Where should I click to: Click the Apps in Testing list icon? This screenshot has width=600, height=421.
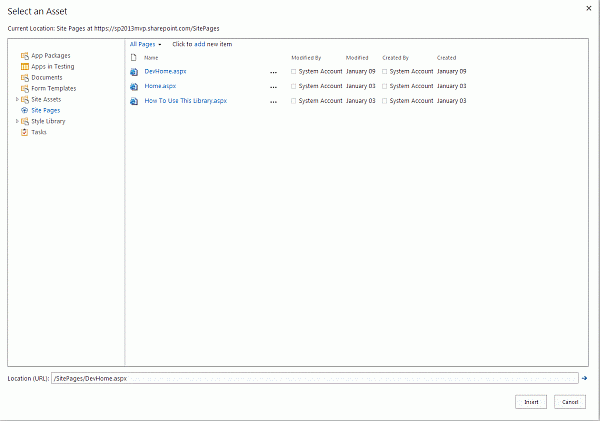click(24, 67)
